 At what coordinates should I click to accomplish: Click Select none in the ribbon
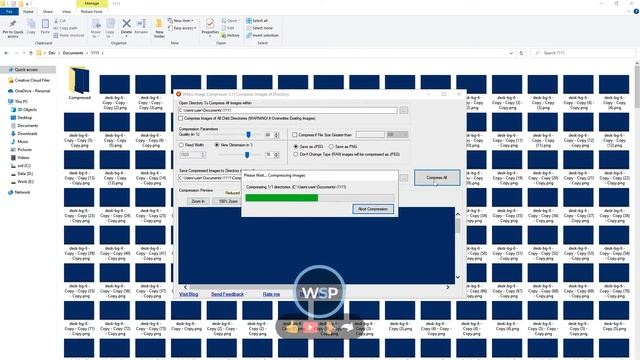coord(260,28)
